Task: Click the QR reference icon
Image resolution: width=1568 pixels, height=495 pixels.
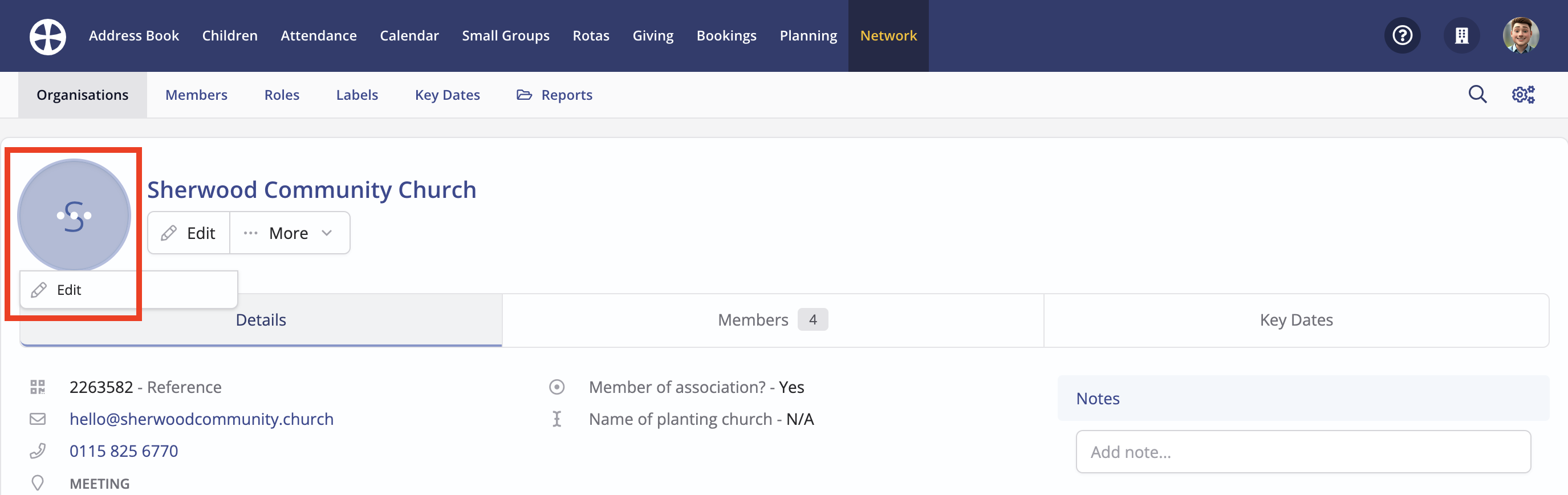Action: (38, 387)
